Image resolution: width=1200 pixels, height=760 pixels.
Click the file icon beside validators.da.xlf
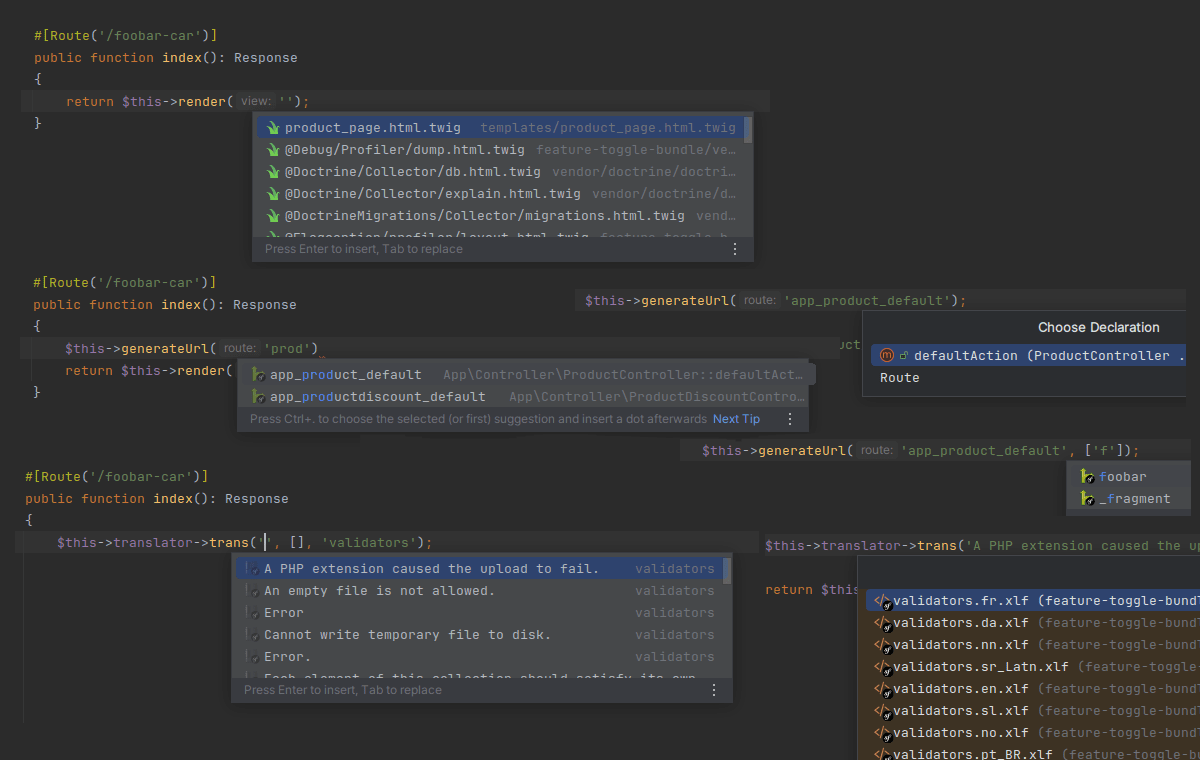[882, 624]
